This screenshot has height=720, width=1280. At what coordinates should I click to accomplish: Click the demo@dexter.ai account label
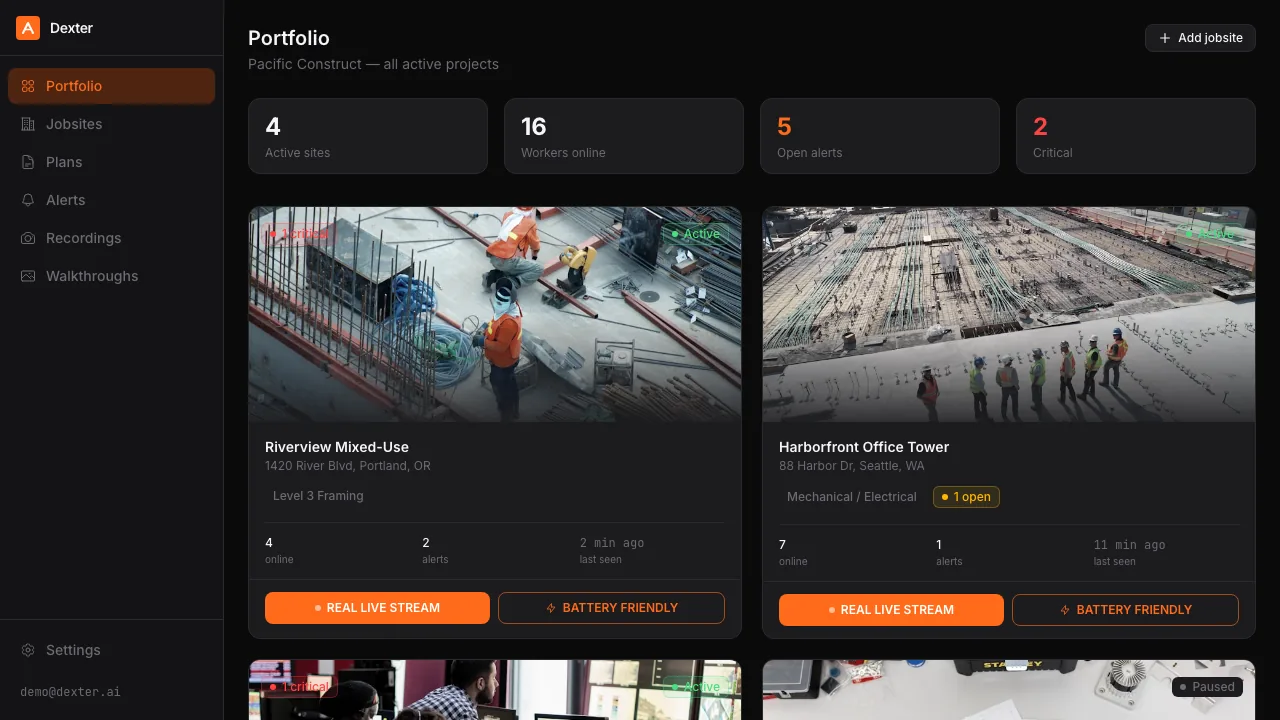[x=70, y=692]
